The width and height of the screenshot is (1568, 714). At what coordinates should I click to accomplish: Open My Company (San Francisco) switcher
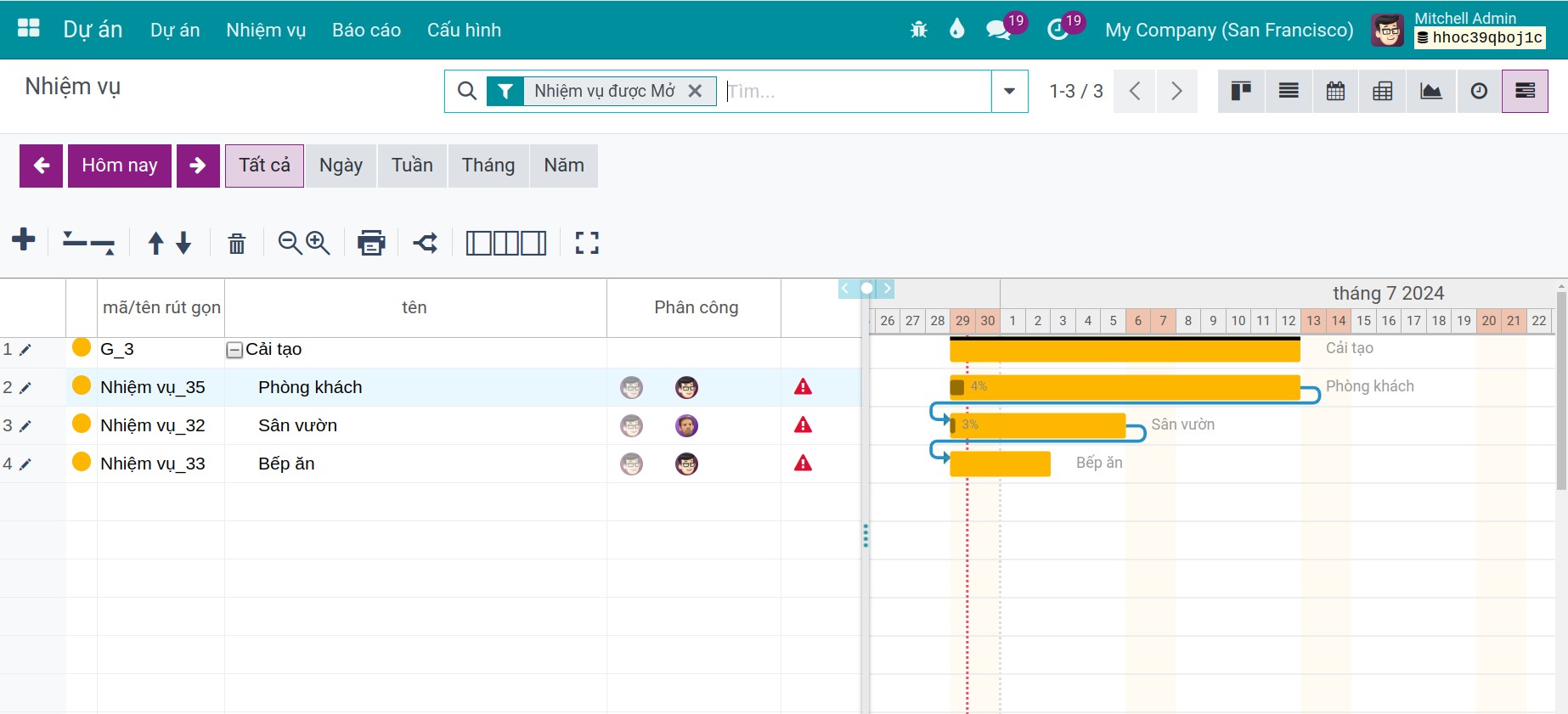coord(1229,30)
